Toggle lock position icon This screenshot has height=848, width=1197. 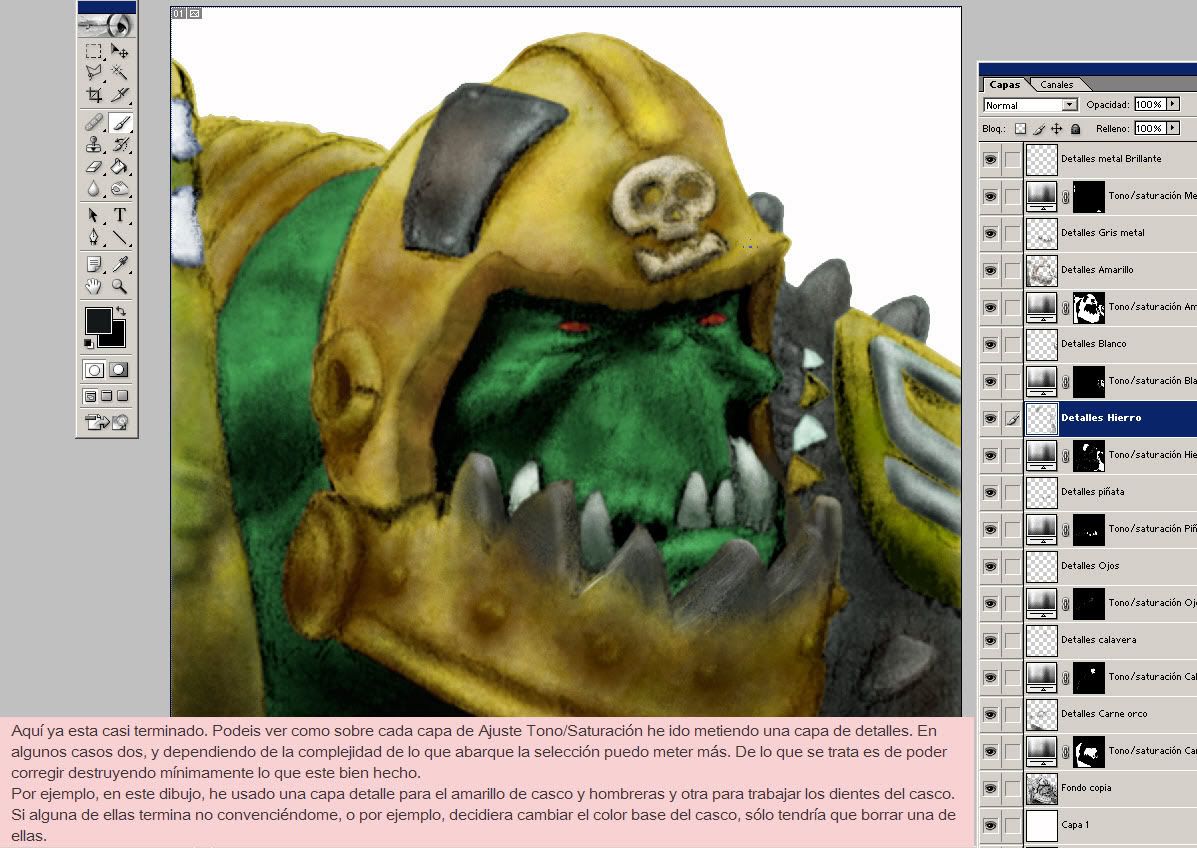pos(1057,129)
